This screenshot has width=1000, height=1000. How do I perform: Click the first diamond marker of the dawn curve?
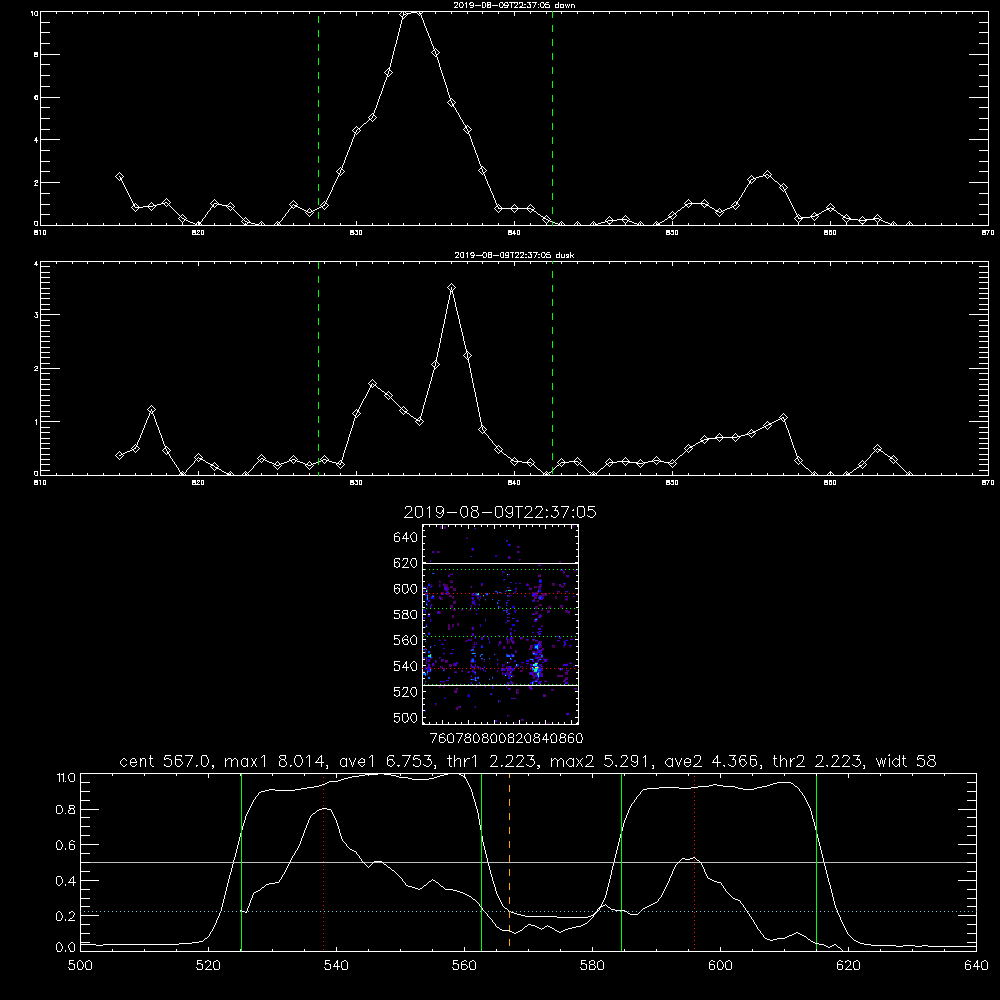tap(119, 177)
